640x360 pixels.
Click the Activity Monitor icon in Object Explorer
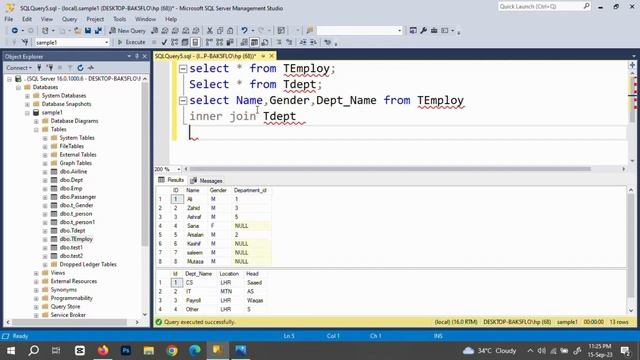[x=91, y=68]
